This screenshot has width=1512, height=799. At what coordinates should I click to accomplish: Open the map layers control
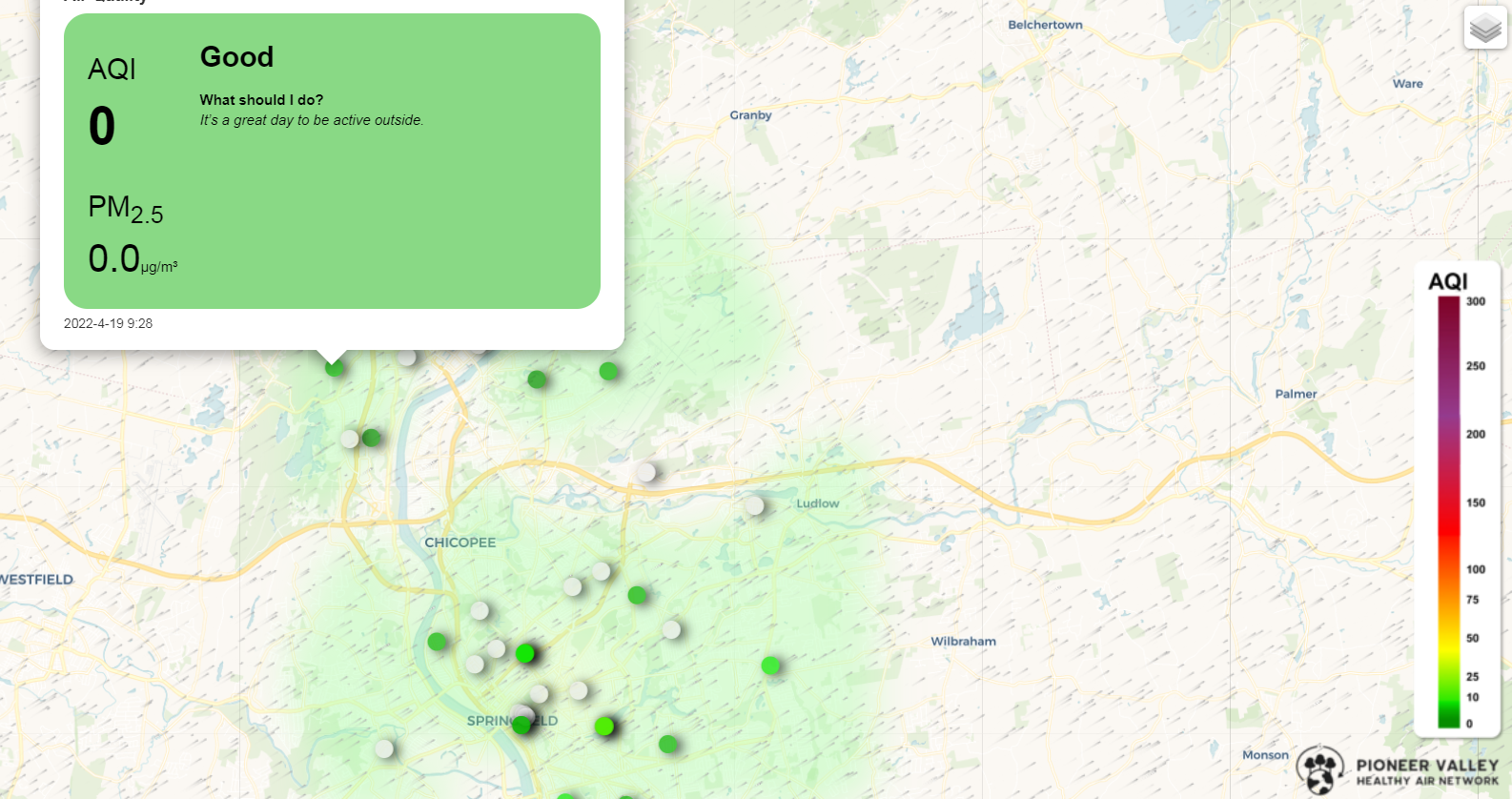[1484, 29]
